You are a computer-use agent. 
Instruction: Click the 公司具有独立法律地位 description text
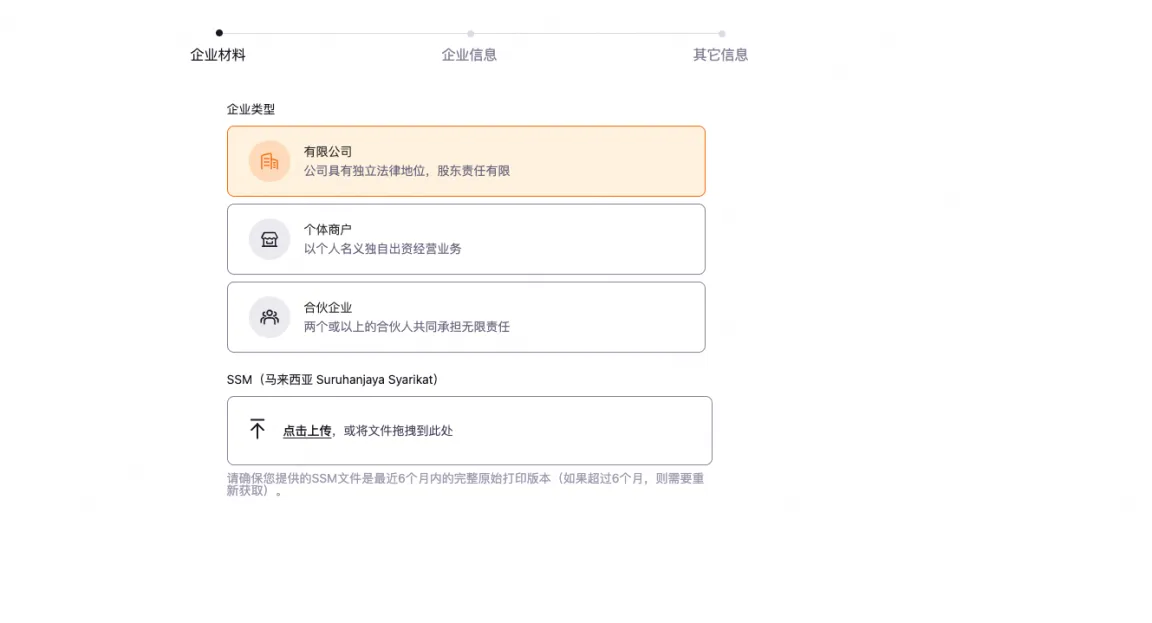pos(407,171)
